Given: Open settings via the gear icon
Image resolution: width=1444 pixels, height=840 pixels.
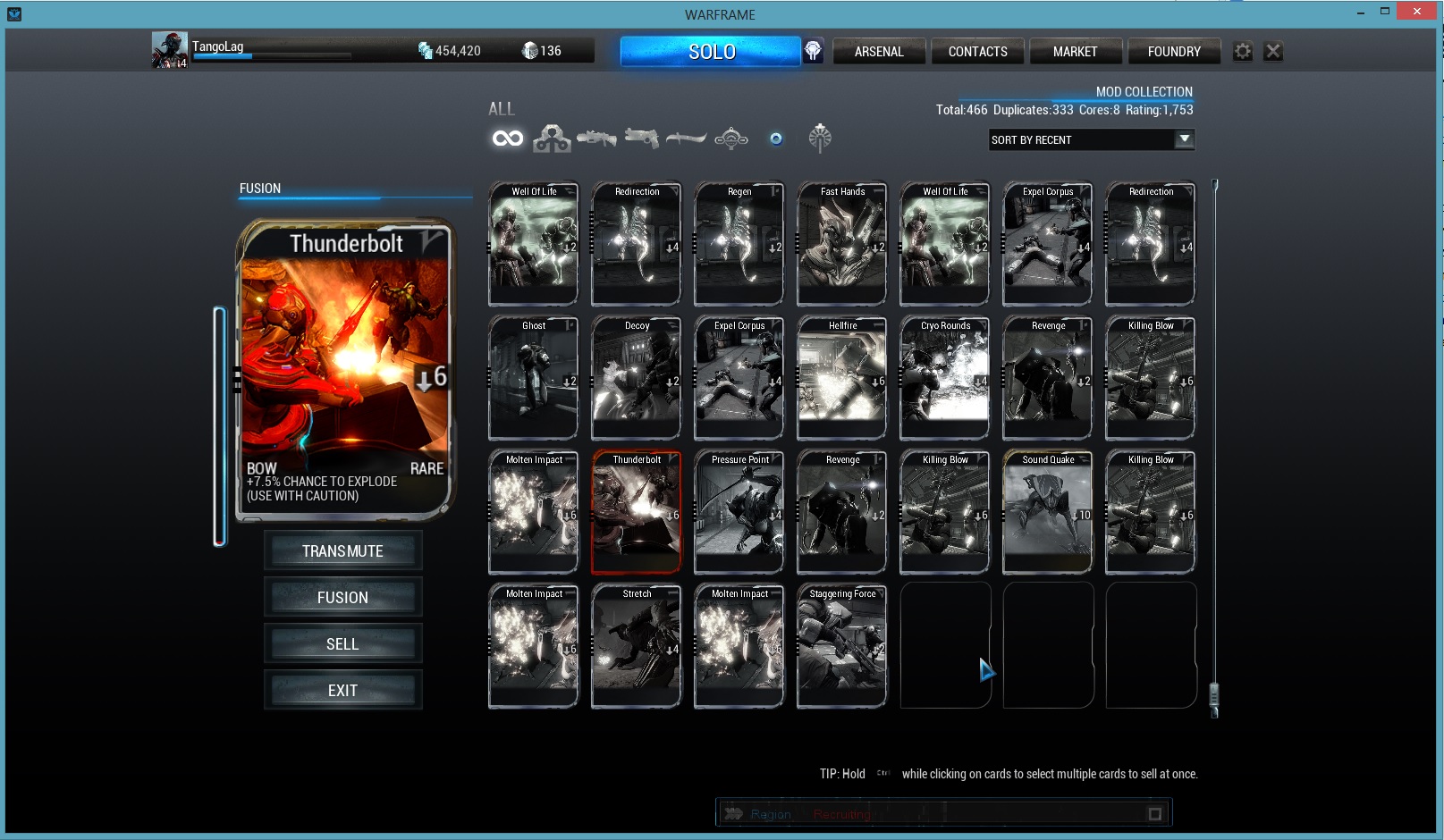Looking at the screenshot, I should click(x=1243, y=52).
